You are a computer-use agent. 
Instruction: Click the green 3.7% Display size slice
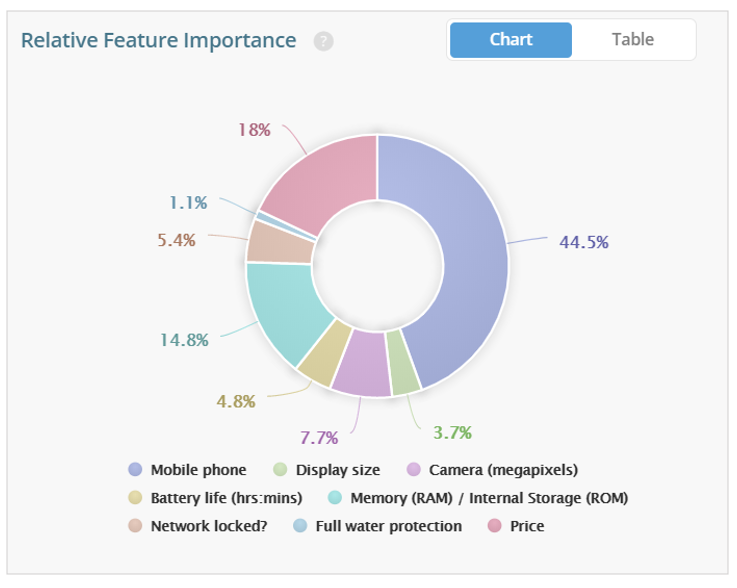(403, 362)
